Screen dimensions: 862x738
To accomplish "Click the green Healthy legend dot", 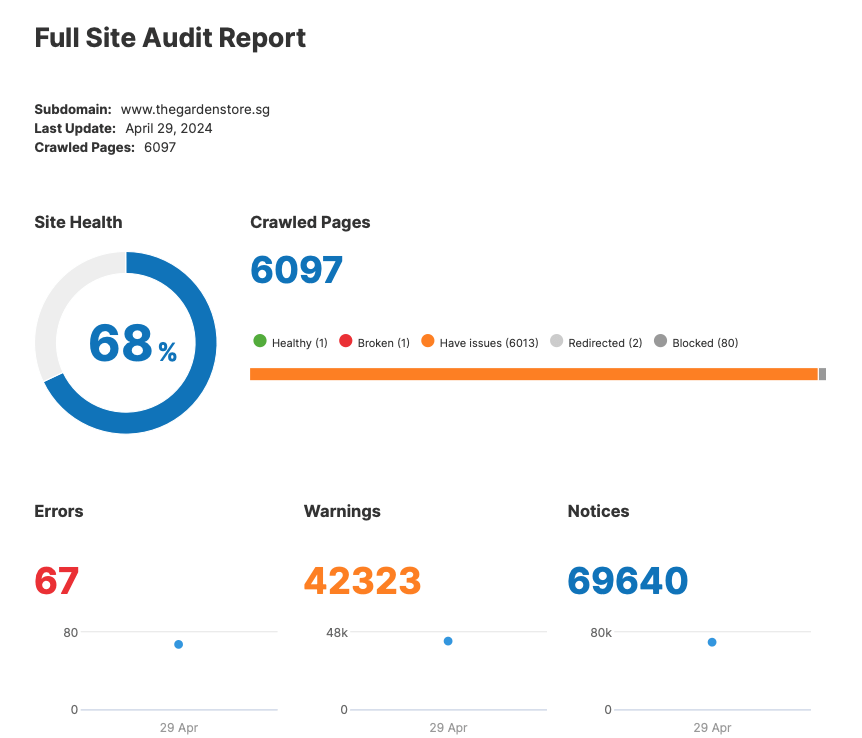I will (x=260, y=342).
